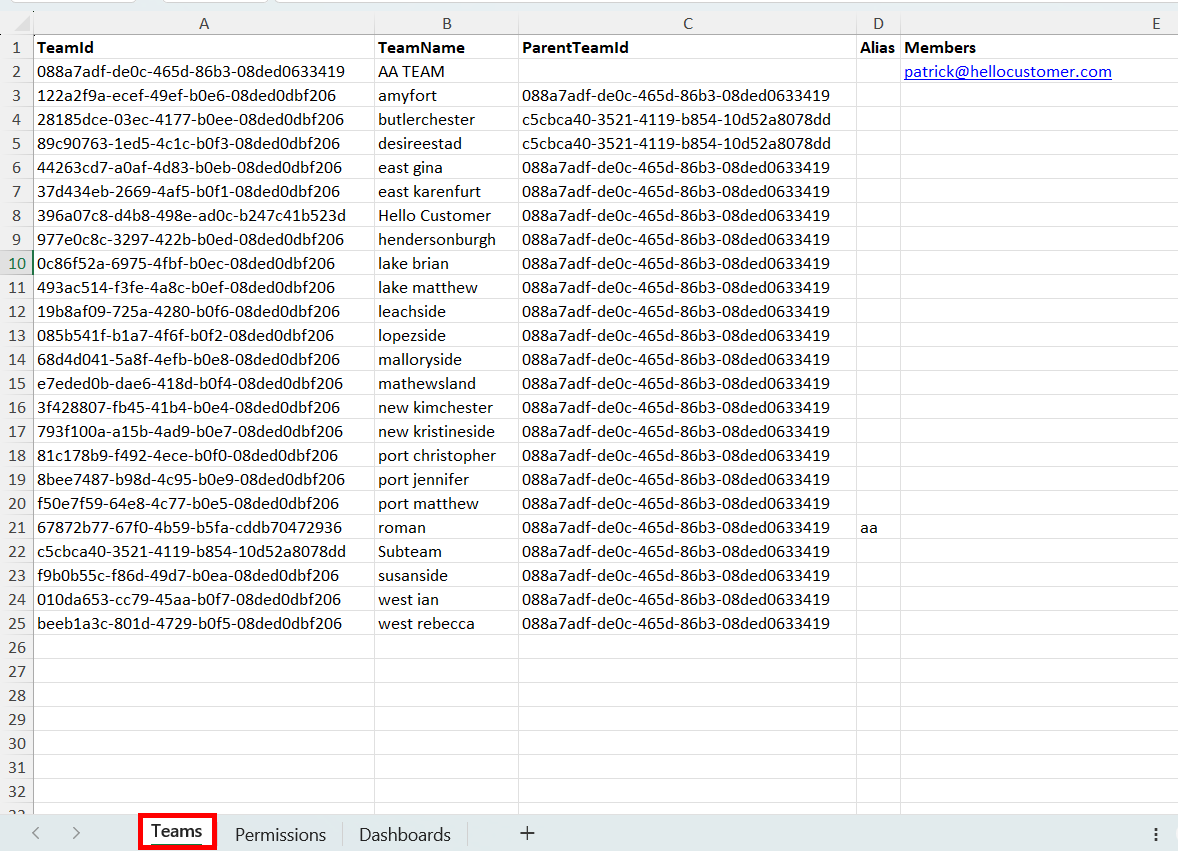Select TeamId 28185dce-03ec-4177-b0ee-08ded0dbf206
Screen dimensions: 1178x851
(204, 119)
